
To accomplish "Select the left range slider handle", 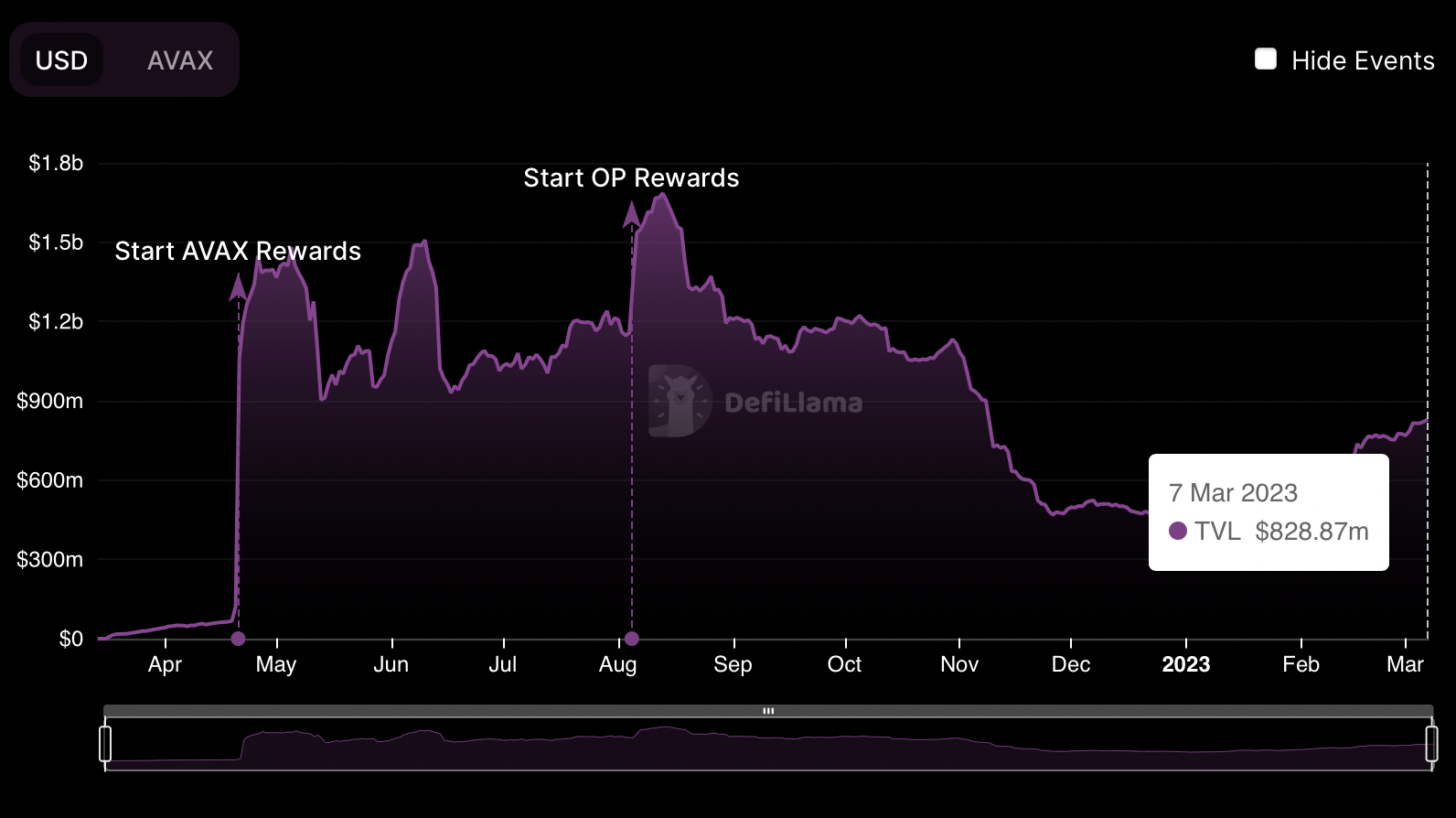I will [x=105, y=744].
